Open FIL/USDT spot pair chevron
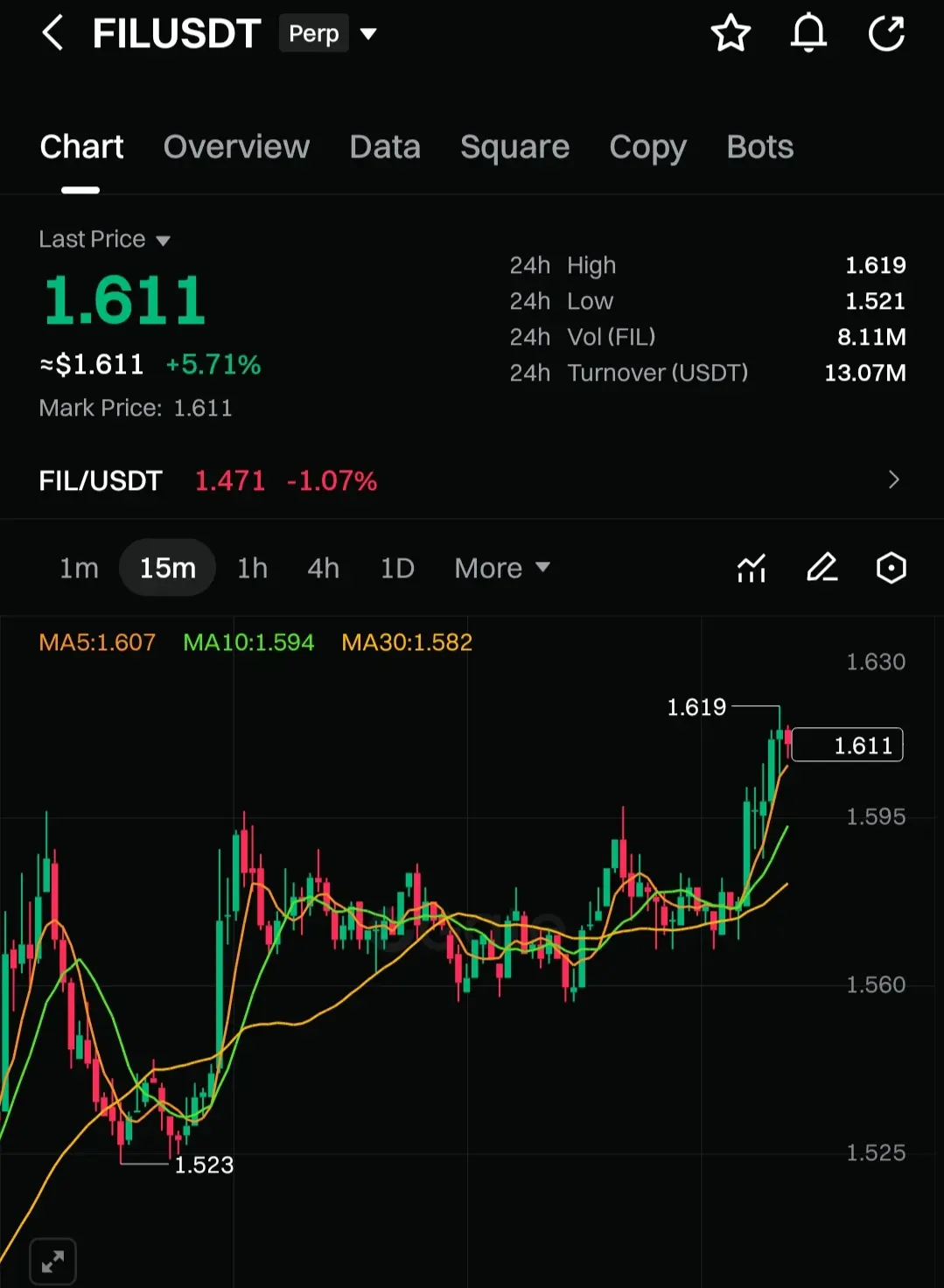Image resolution: width=944 pixels, height=1288 pixels. (893, 479)
